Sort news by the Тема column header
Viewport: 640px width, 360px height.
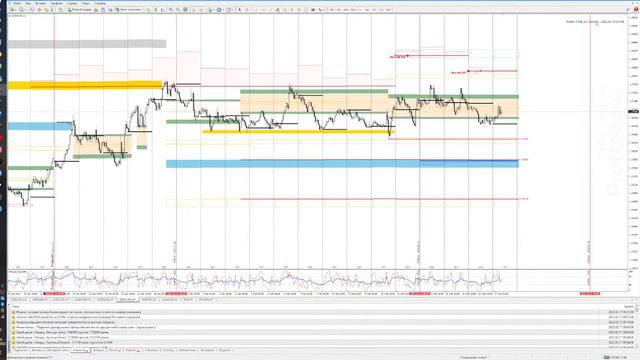pyautogui.click(x=16, y=307)
